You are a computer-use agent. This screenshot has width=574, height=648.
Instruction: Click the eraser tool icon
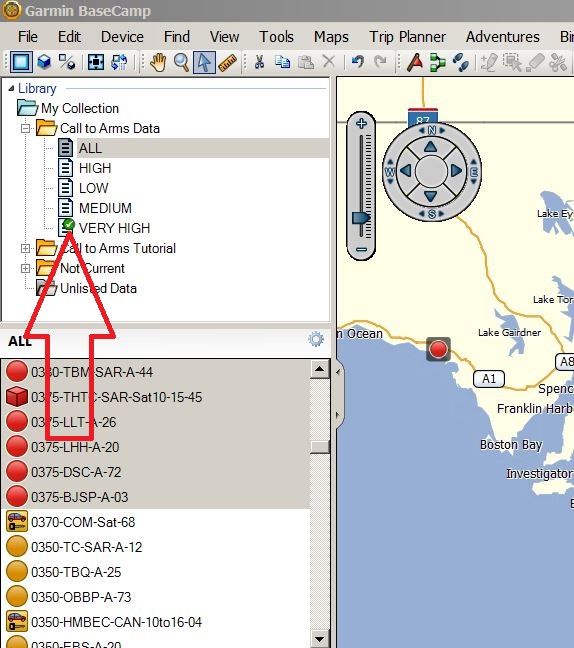tap(535, 62)
